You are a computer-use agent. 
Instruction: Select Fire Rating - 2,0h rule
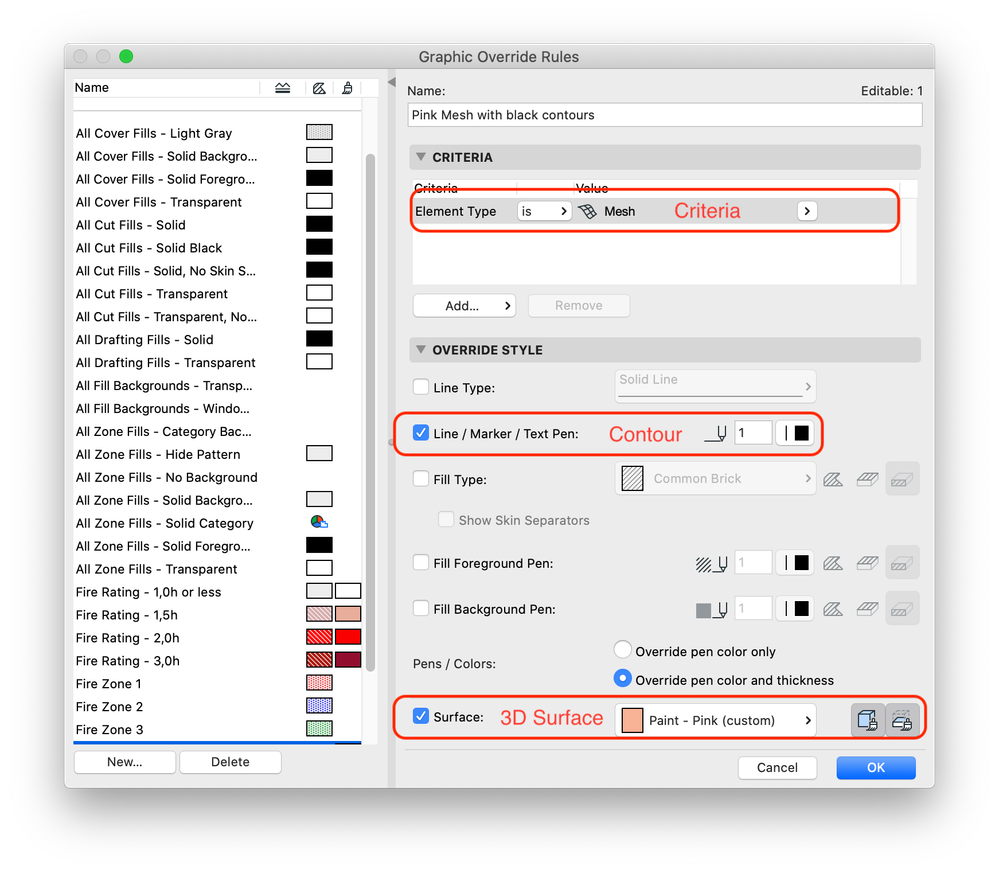(x=127, y=638)
